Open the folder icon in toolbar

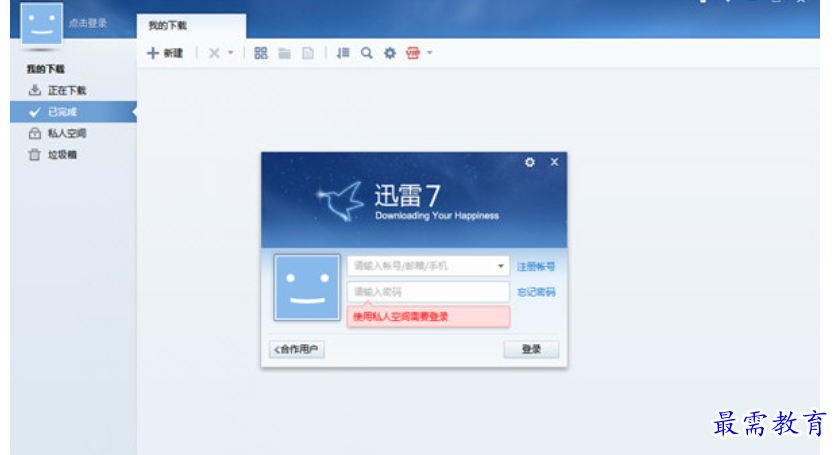point(284,53)
